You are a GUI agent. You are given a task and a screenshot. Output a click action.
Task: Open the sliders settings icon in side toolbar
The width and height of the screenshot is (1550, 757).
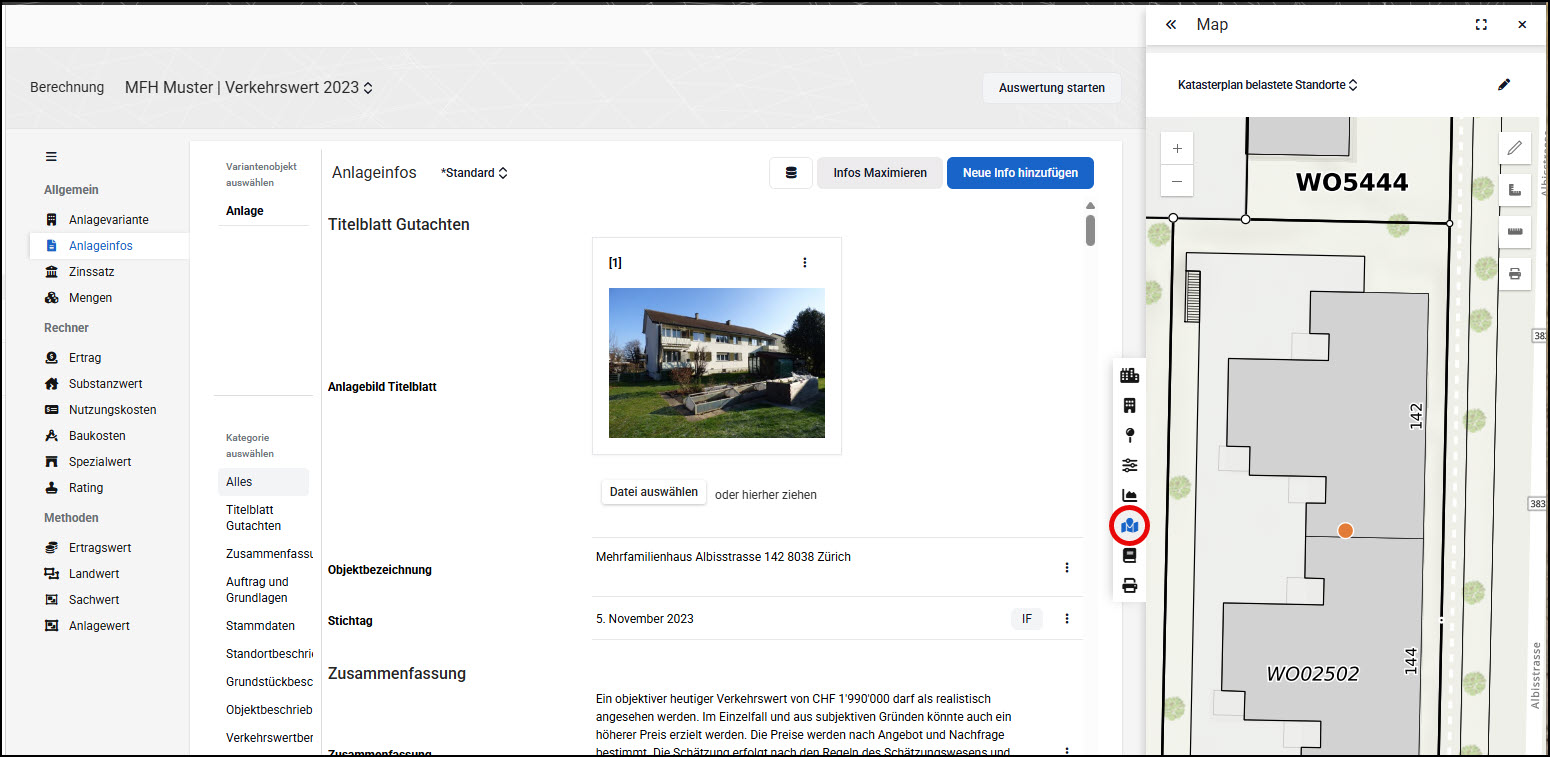click(1130, 465)
